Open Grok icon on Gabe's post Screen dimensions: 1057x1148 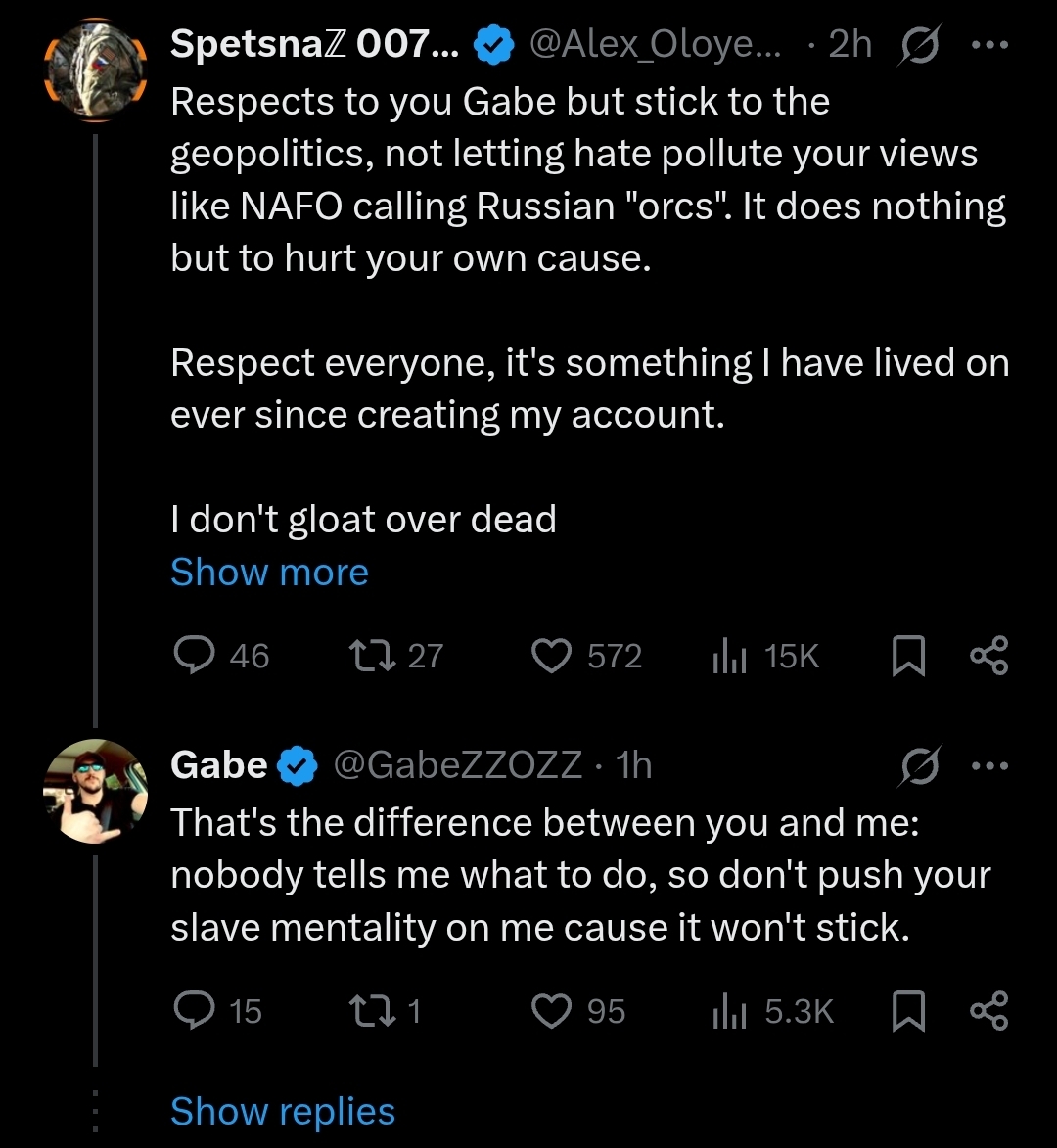[917, 765]
